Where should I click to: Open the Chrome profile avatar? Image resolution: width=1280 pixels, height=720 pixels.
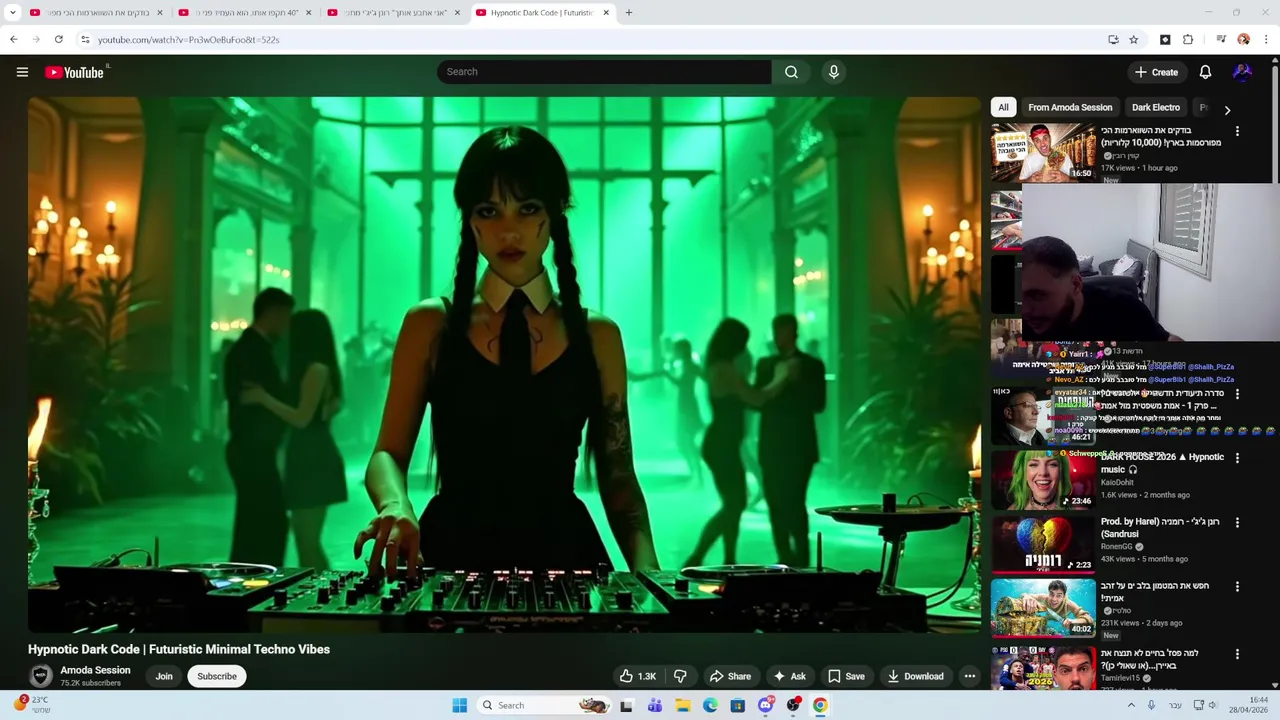[1243, 39]
